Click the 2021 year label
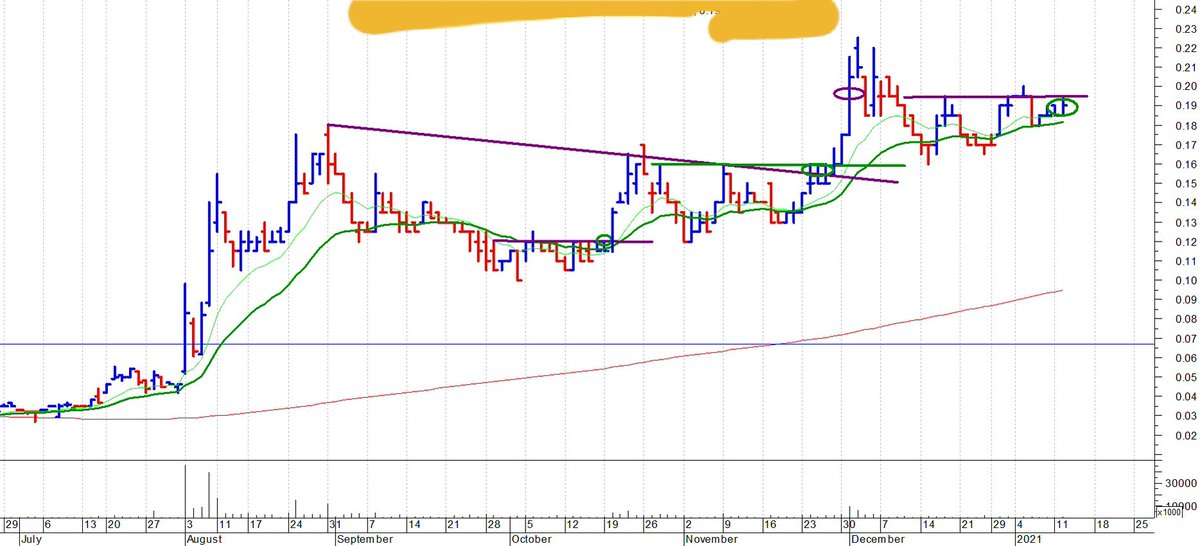 pos(1031,538)
